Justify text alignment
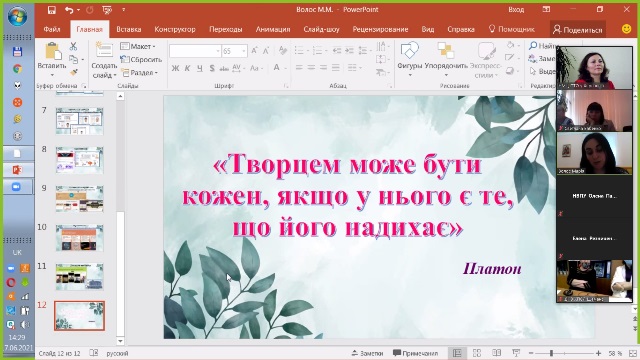The width and height of the screenshot is (640, 360). pyautogui.click(x=336, y=68)
